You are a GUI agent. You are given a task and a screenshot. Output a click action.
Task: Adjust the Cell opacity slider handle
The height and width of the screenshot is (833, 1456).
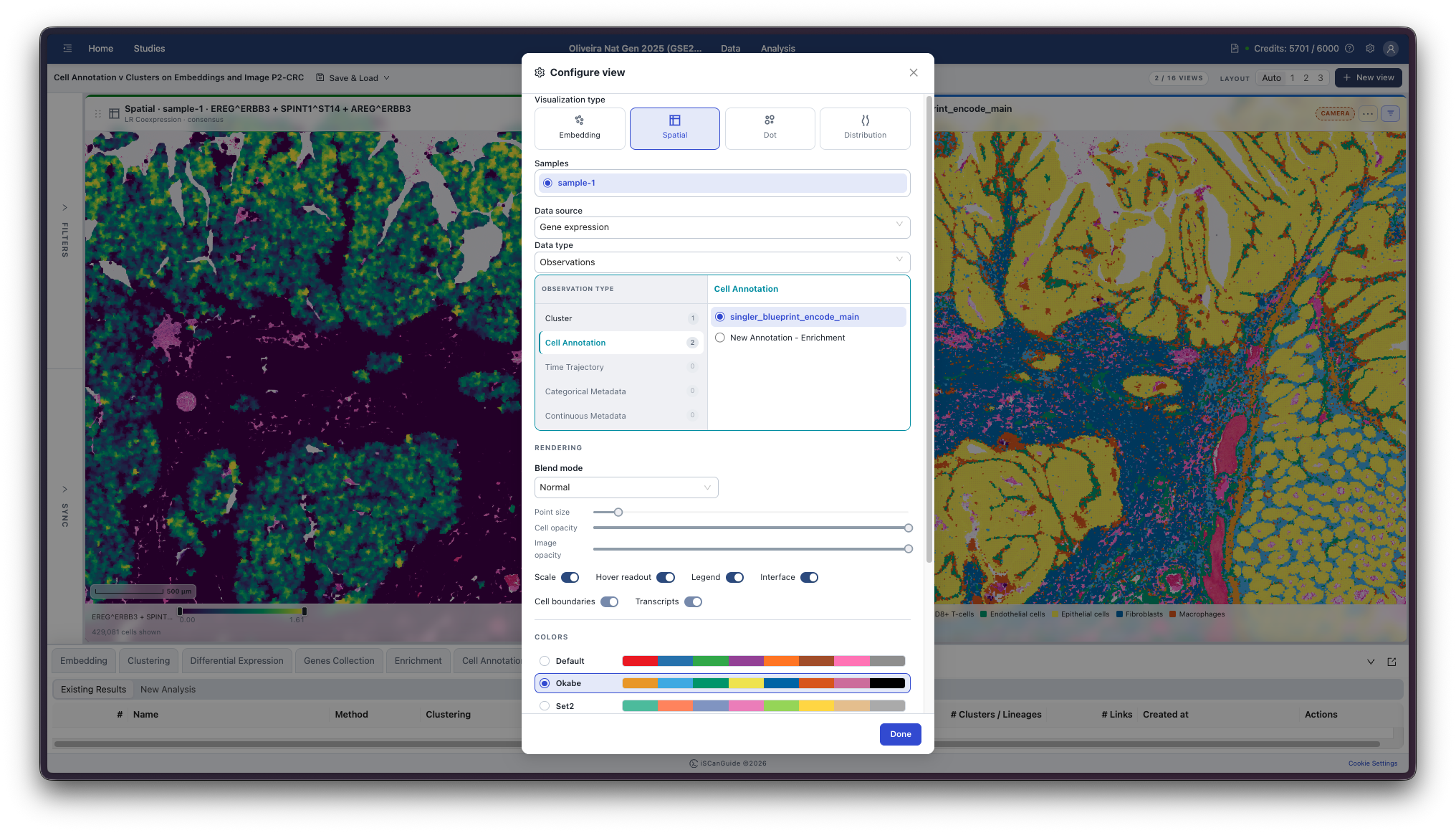(x=909, y=528)
